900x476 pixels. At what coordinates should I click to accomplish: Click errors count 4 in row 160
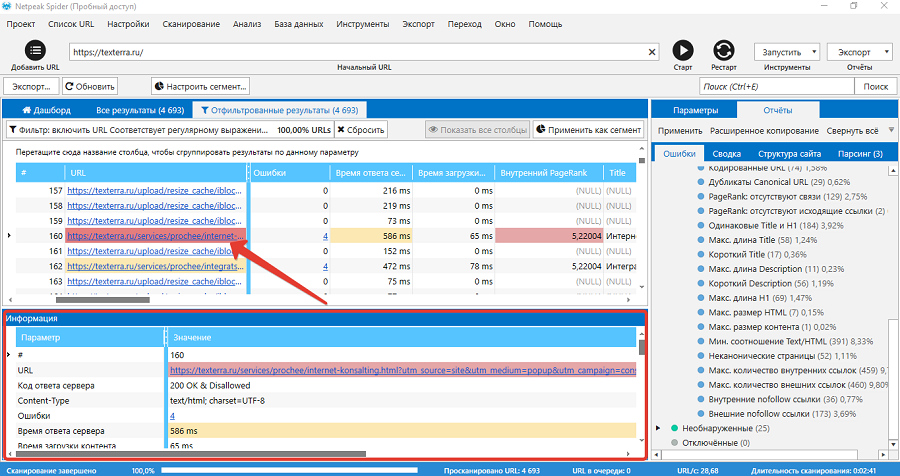pos(325,236)
